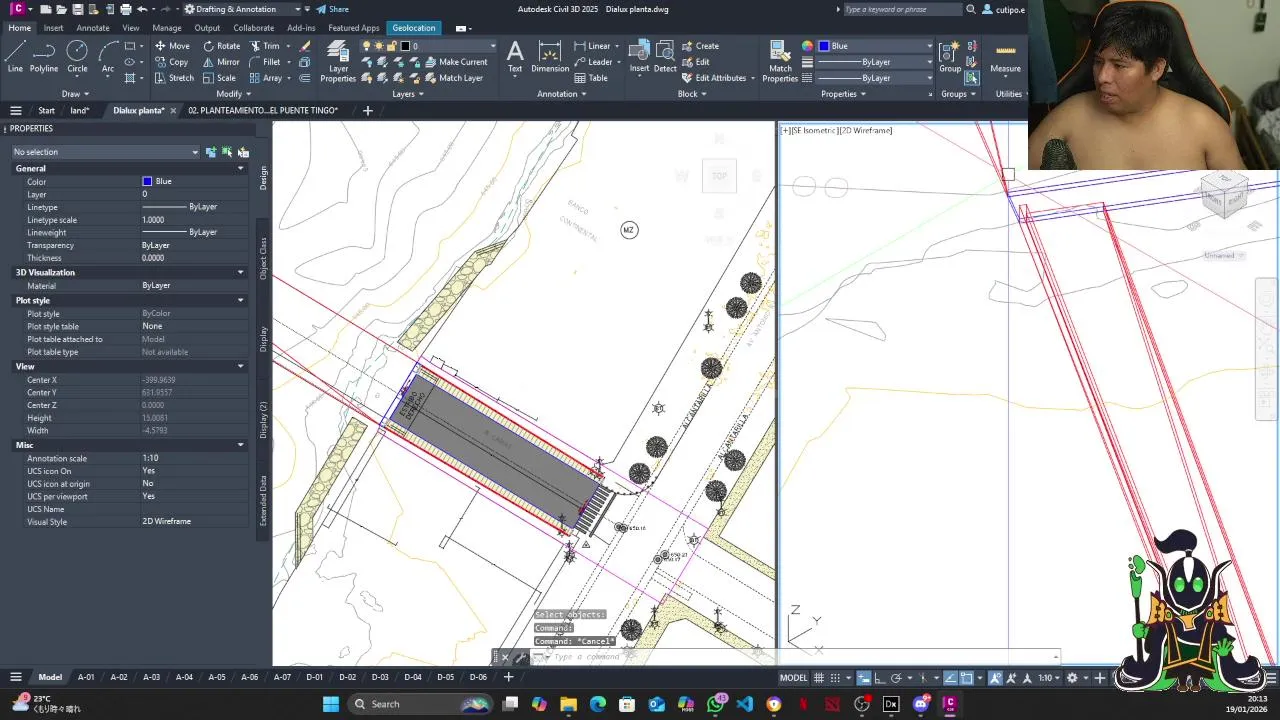Click the Detect block icon

(x=665, y=57)
